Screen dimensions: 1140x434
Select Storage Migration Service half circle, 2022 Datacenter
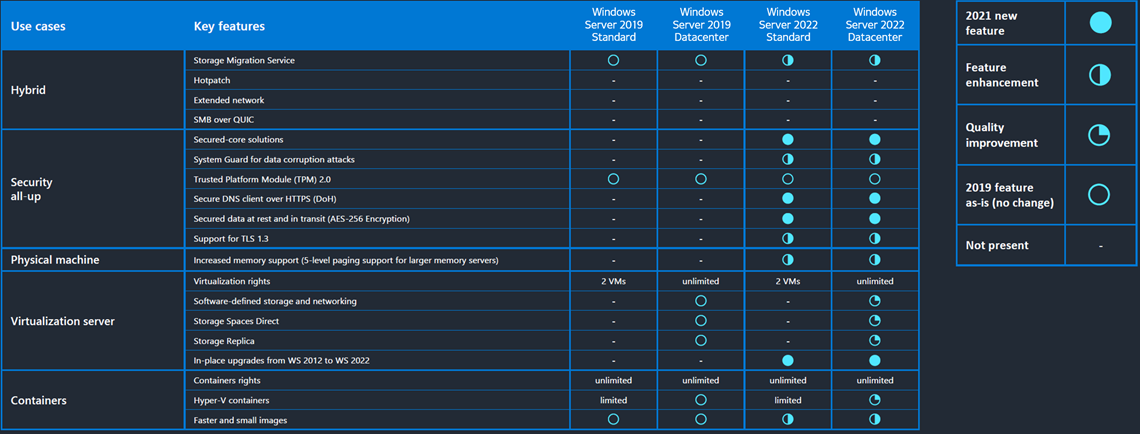(x=875, y=60)
